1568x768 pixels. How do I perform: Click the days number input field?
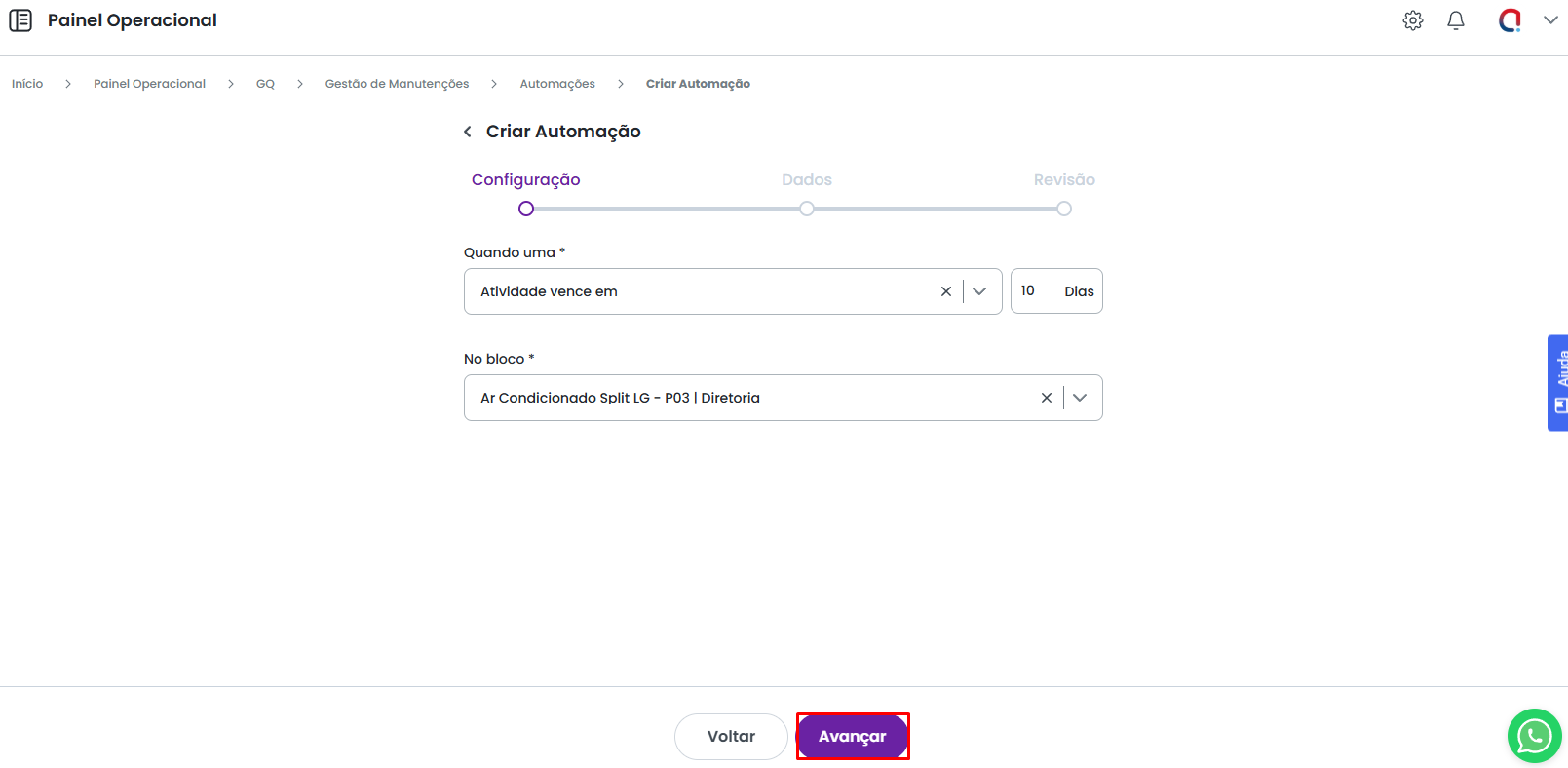tap(1035, 291)
